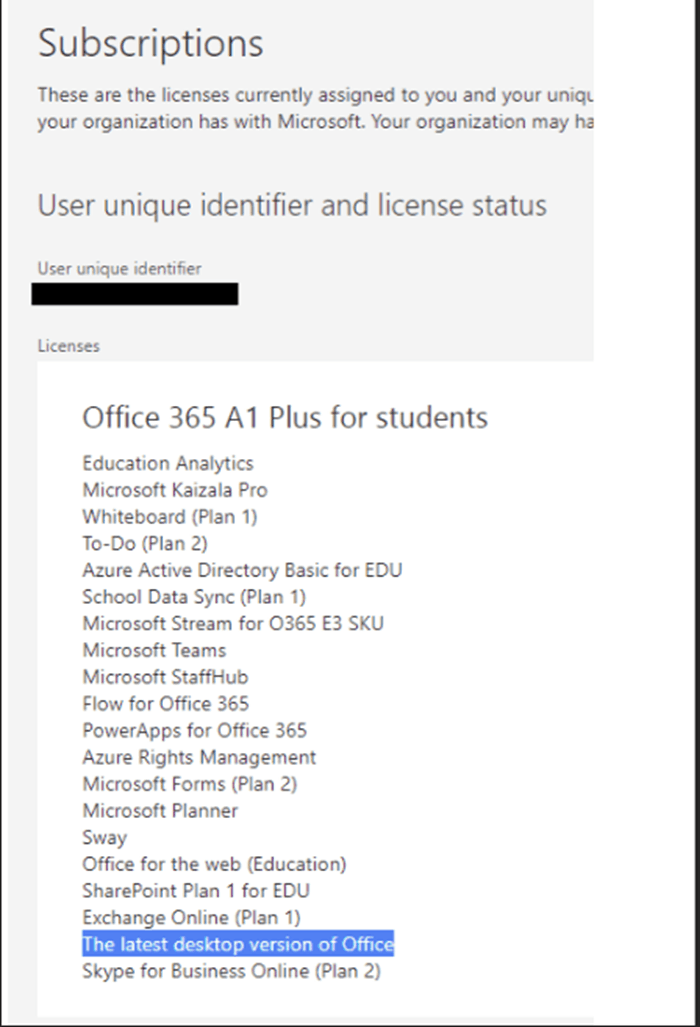The width and height of the screenshot is (700, 1027).
Task: Select Office for the web (Education)
Action: (x=214, y=865)
